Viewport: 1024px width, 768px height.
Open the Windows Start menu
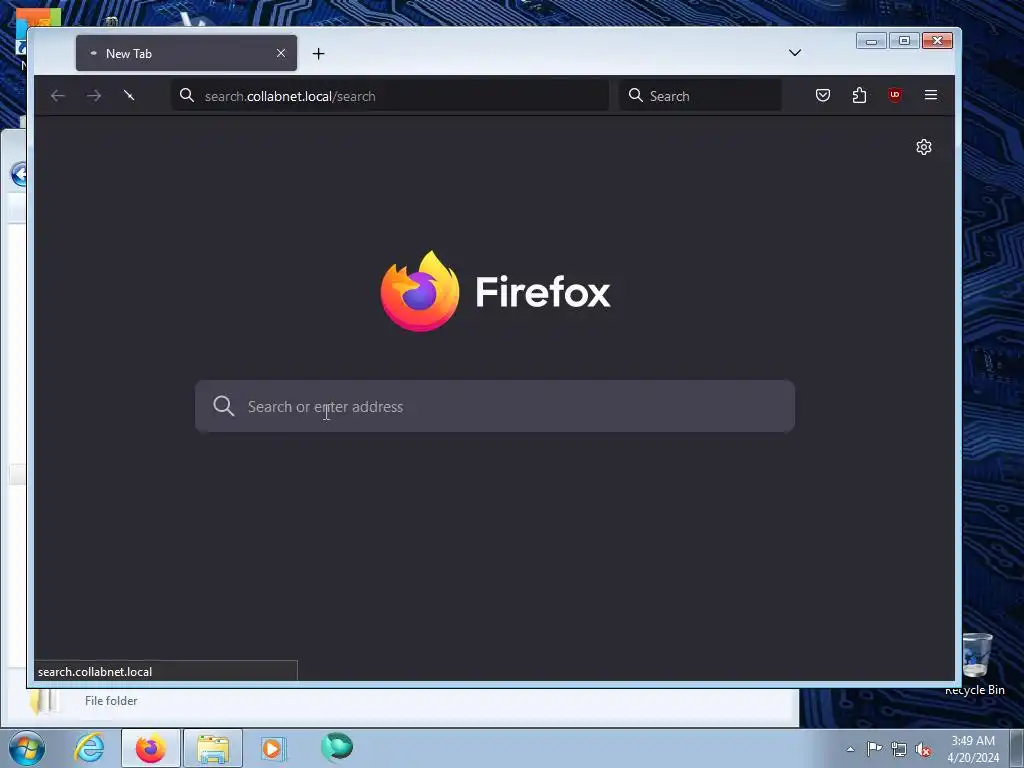click(27, 748)
